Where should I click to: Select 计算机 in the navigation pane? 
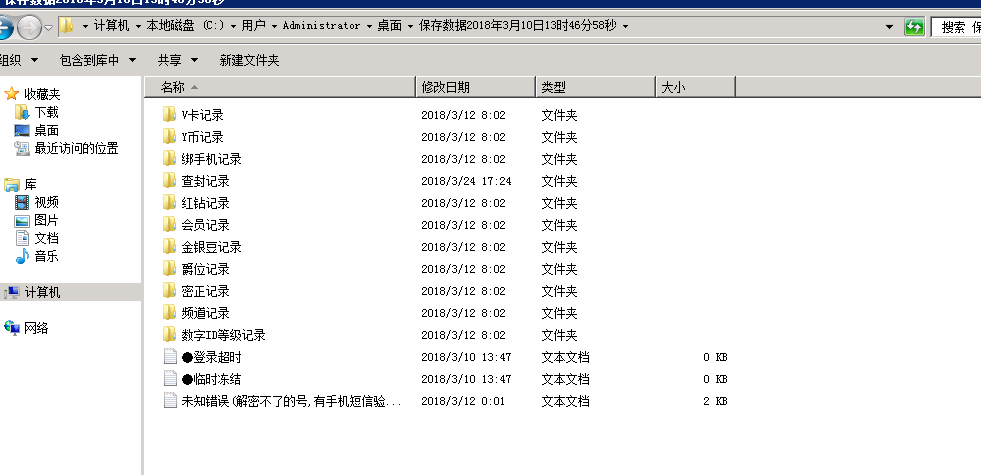click(42, 292)
